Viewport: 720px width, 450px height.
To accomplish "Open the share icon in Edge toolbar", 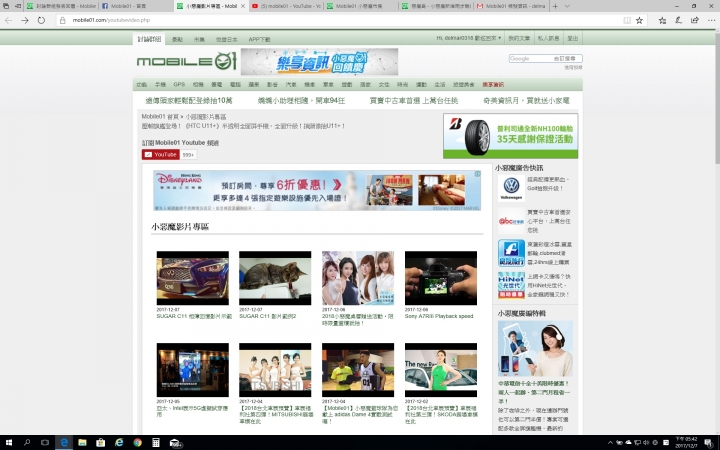I will point(695,20).
